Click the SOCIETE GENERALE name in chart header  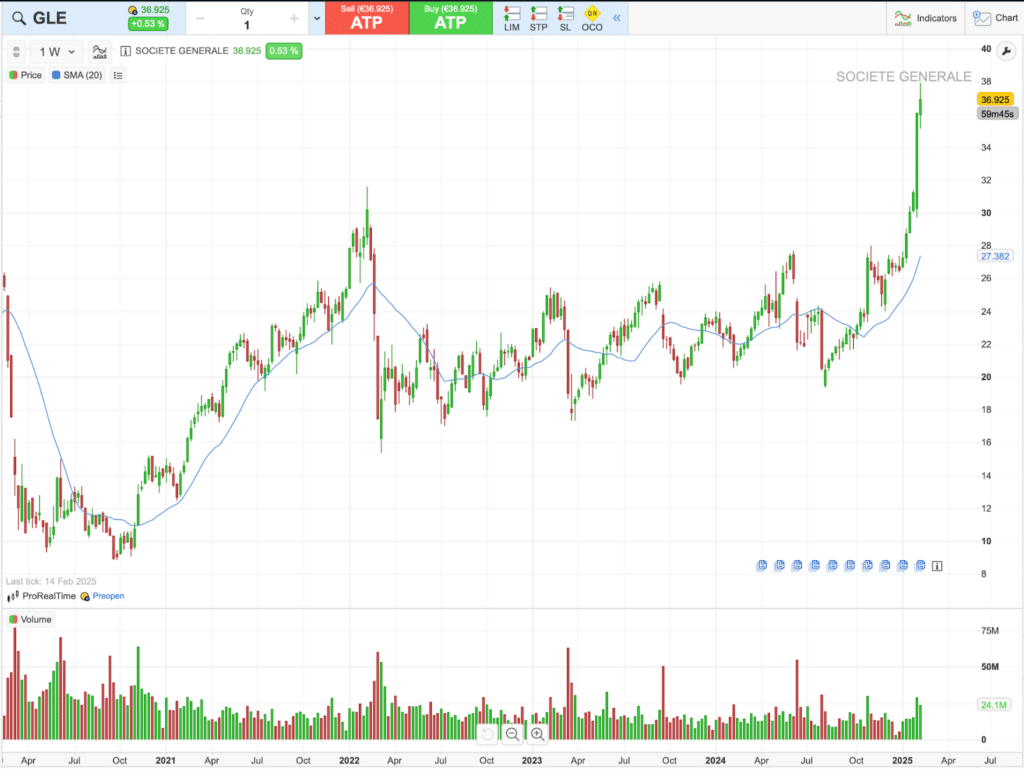click(182, 51)
